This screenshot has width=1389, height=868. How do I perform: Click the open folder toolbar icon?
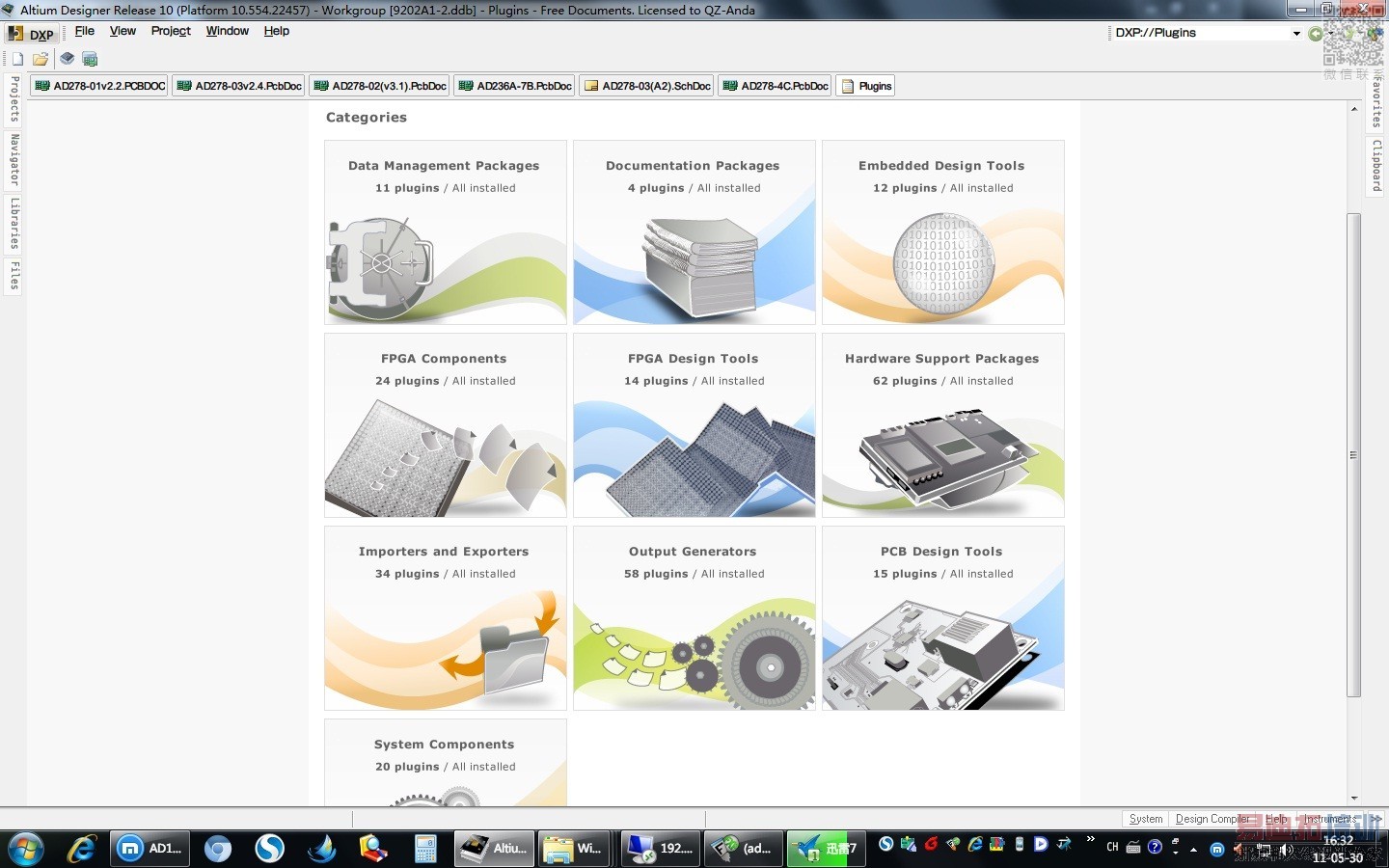click(x=41, y=59)
